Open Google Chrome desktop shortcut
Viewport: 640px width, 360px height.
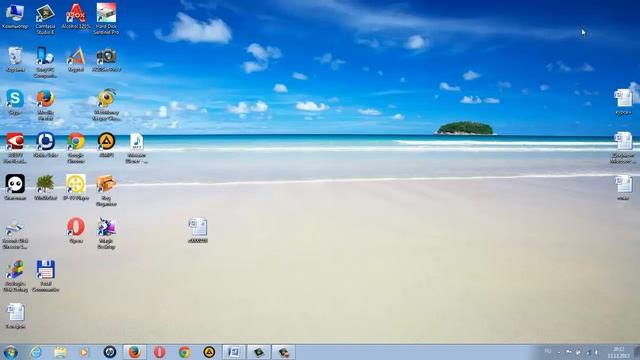coord(76,148)
